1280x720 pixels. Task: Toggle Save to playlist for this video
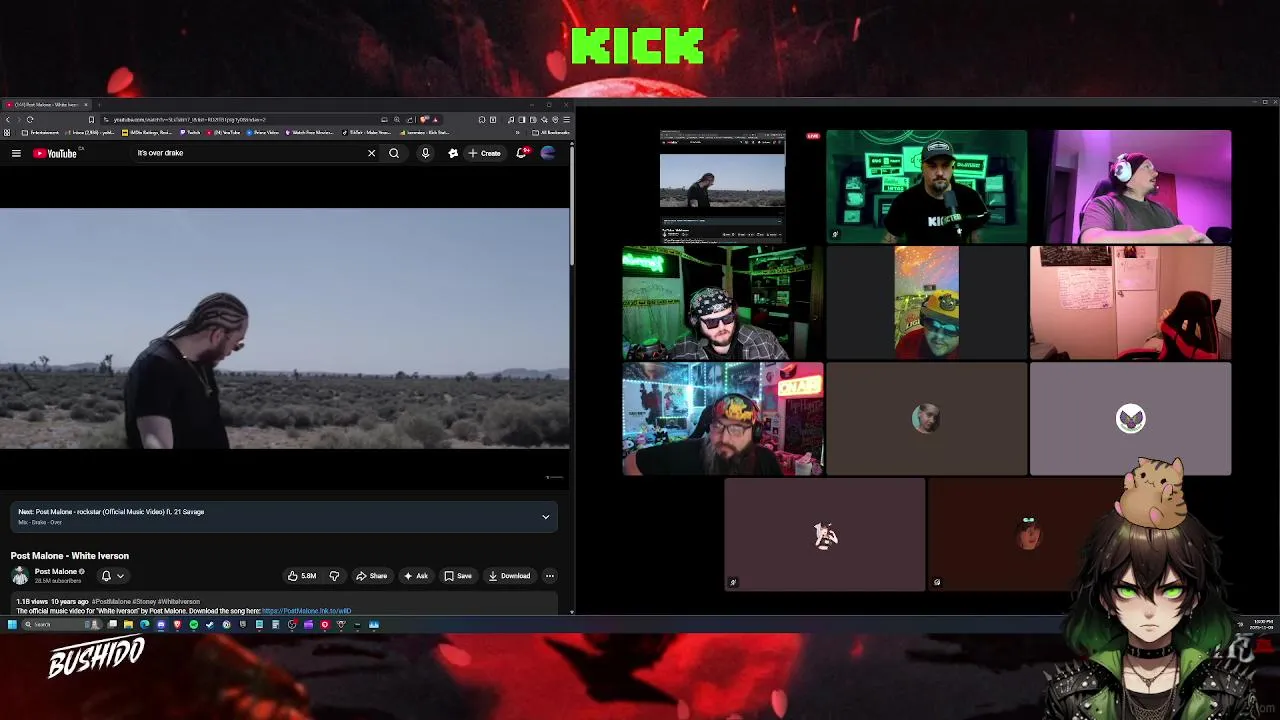coord(458,576)
